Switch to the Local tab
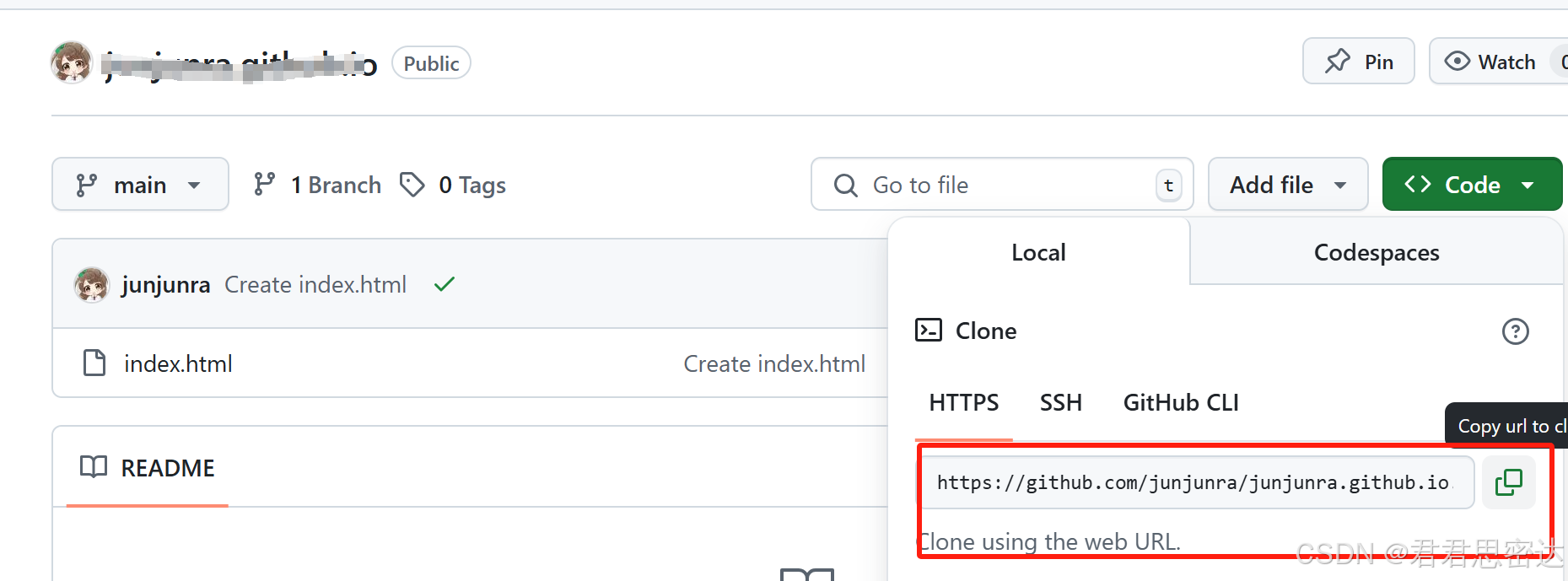The height and width of the screenshot is (581, 1568). click(x=1038, y=252)
